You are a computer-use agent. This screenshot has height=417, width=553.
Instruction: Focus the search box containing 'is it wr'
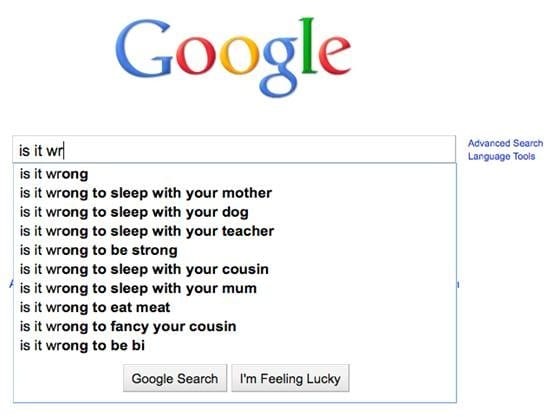pyautogui.click(x=234, y=150)
